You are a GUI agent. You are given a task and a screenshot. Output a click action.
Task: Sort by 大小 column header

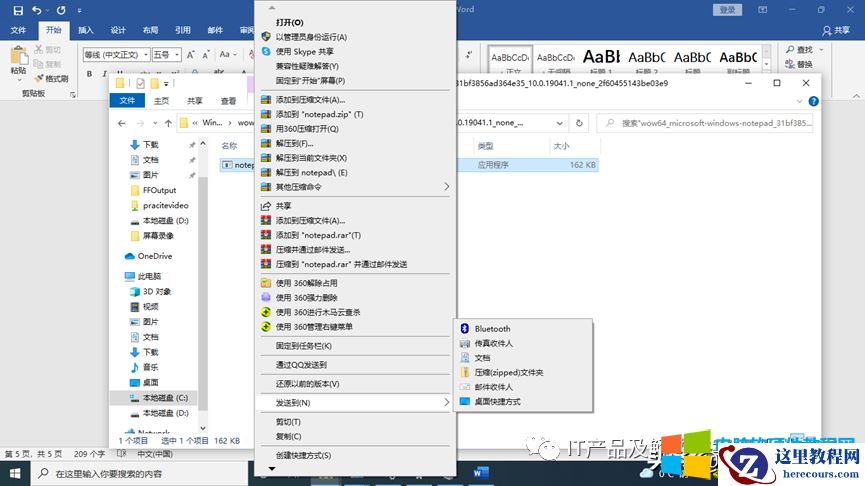click(x=561, y=146)
